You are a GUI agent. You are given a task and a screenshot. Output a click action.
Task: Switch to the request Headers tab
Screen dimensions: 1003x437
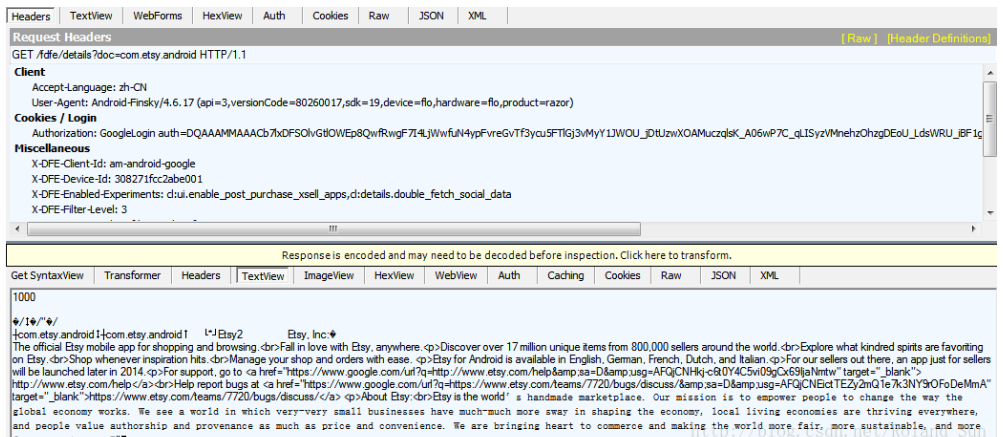[x=31, y=16]
